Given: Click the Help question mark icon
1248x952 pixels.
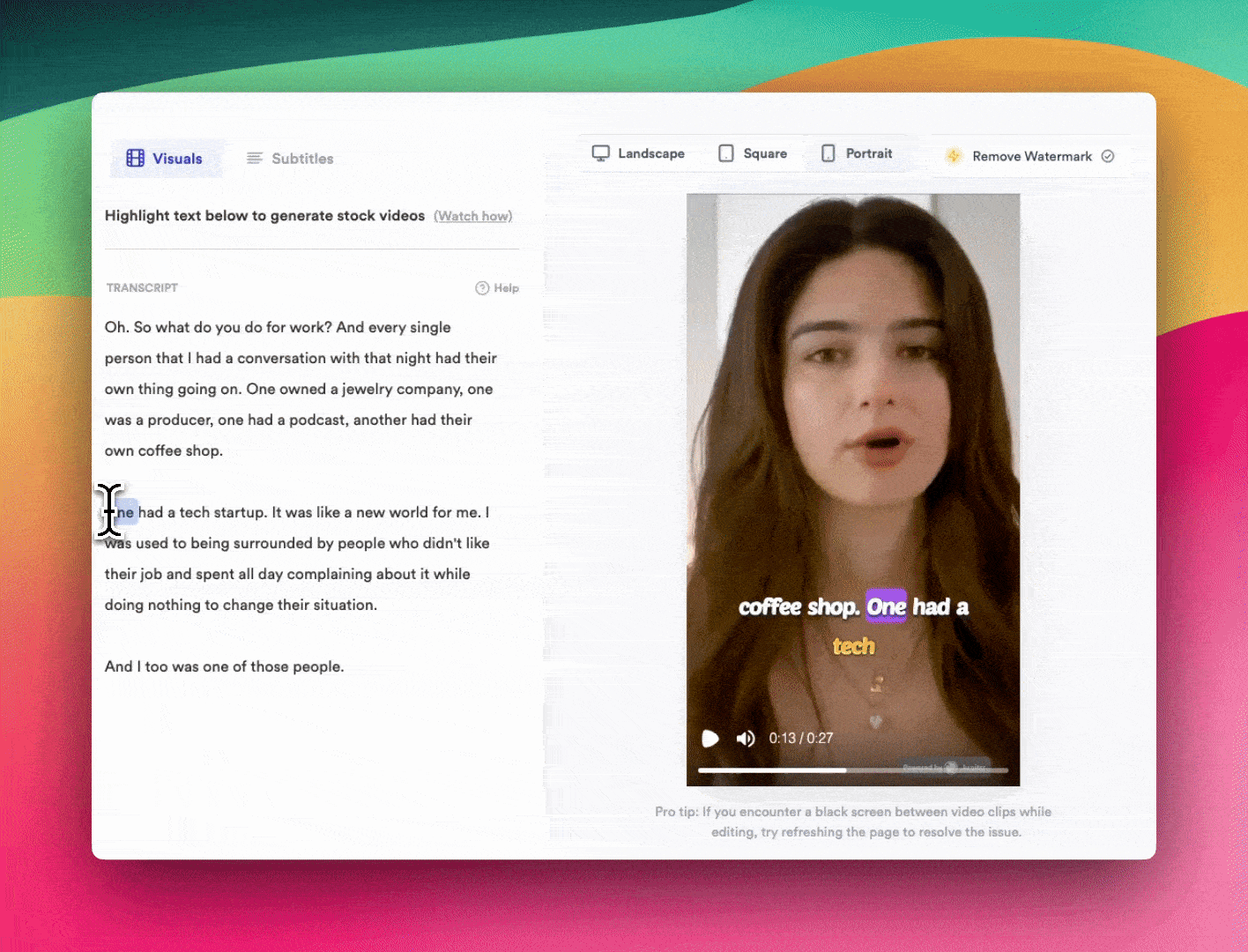Looking at the screenshot, I should pos(482,288).
